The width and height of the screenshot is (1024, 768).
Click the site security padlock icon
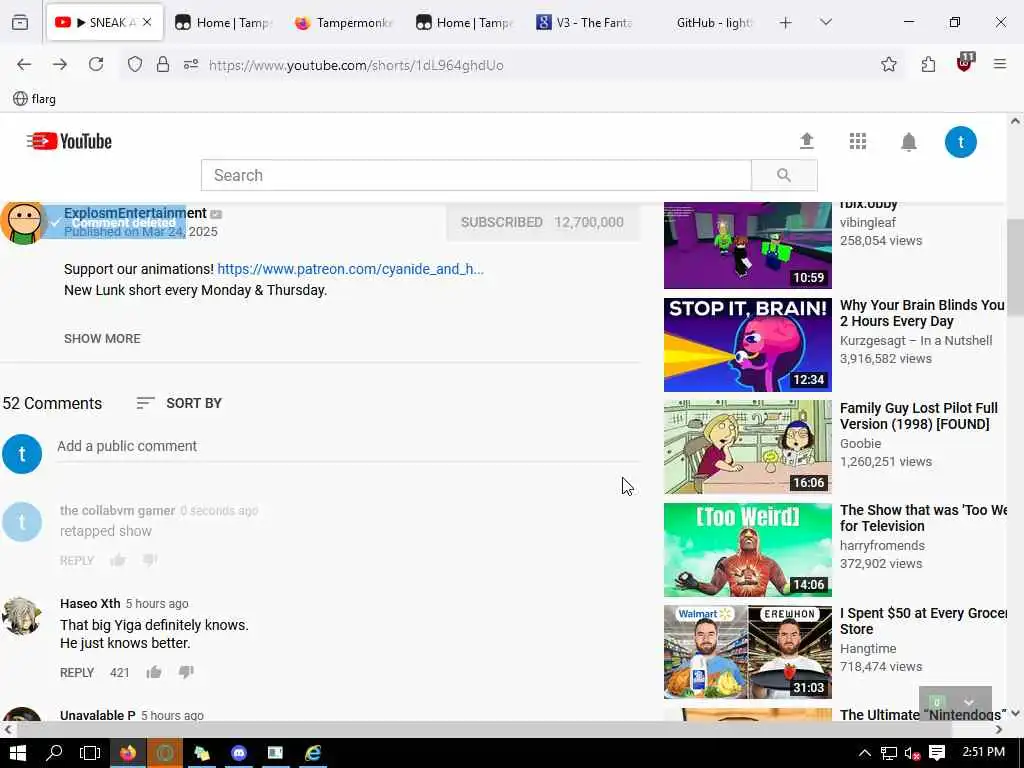click(163, 65)
